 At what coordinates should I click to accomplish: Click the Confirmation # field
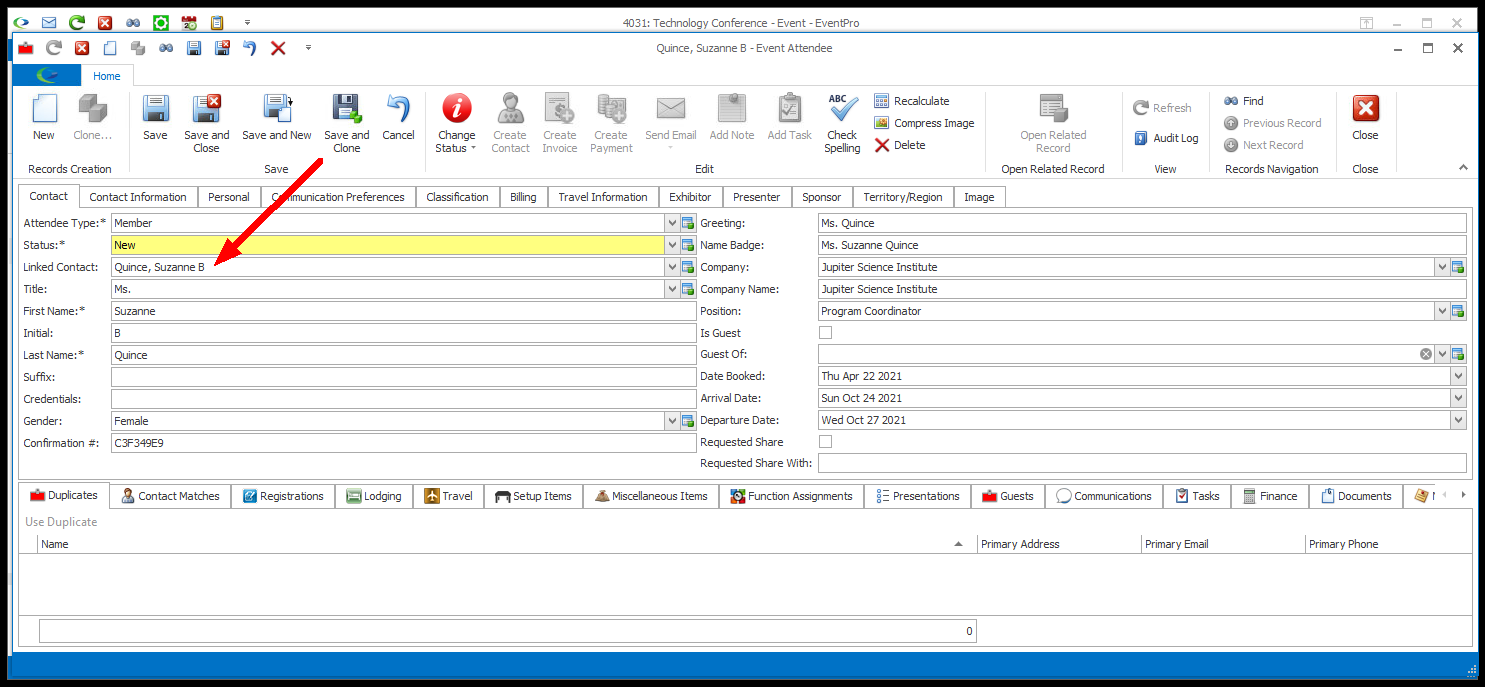403,443
